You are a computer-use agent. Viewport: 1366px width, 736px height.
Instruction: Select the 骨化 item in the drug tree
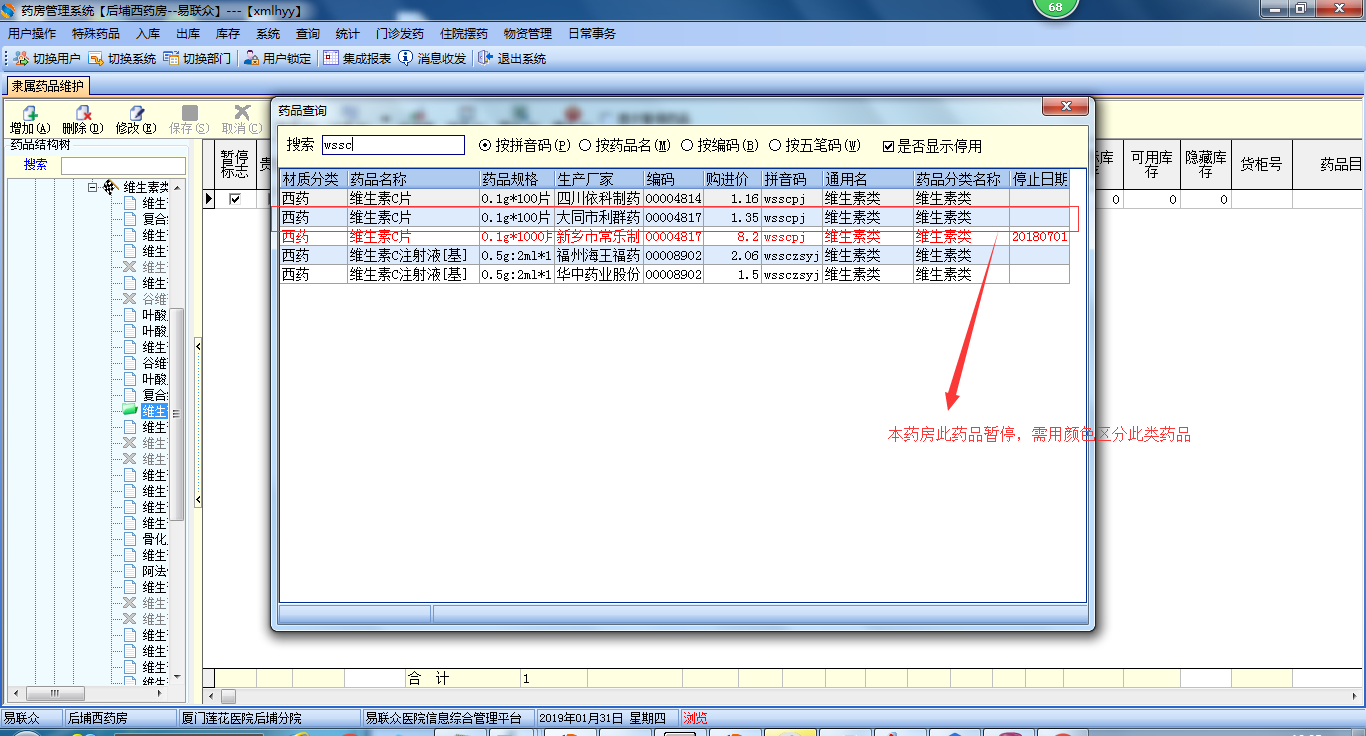click(154, 539)
